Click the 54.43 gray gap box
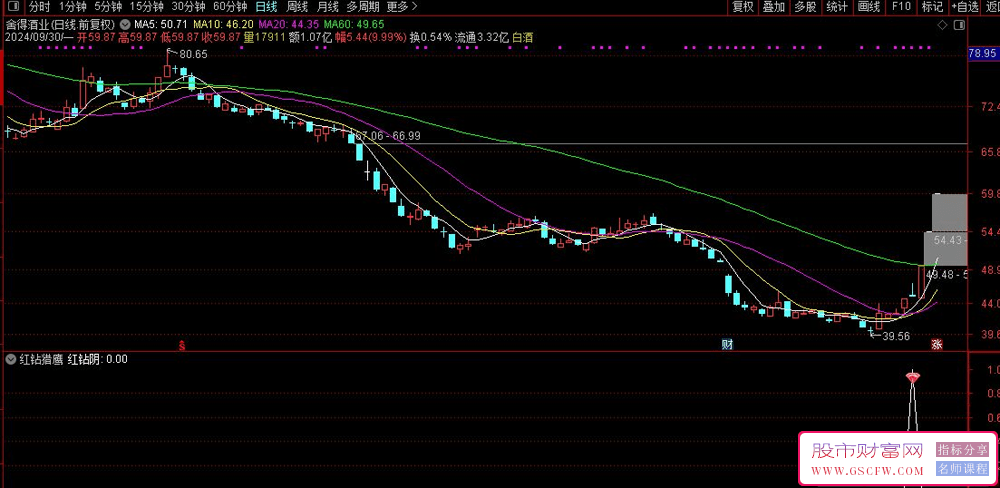Image resolution: width=1000 pixels, height=488 pixels. point(946,249)
